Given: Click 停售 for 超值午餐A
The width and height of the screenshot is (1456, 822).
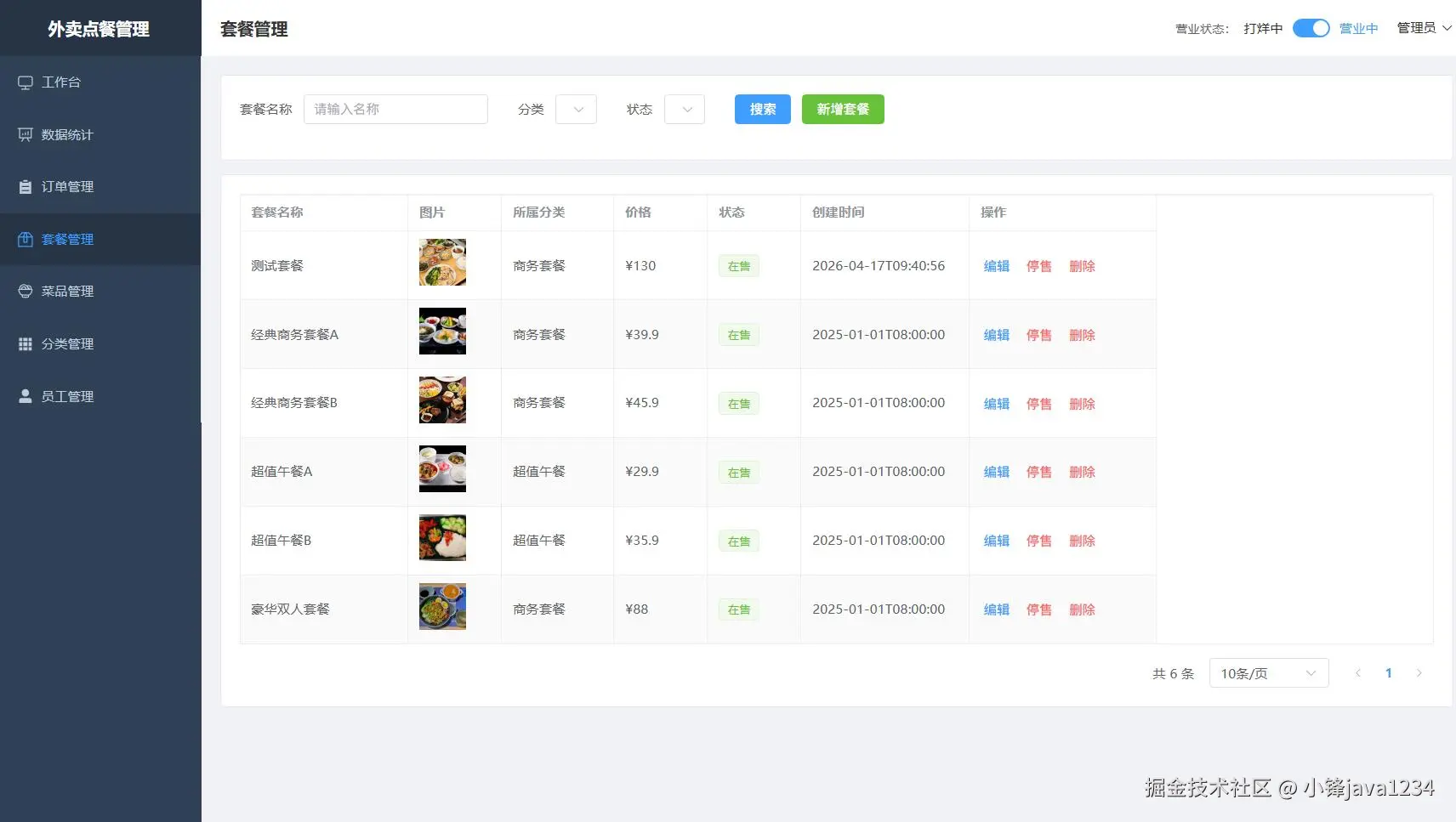Looking at the screenshot, I should (1039, 472).
